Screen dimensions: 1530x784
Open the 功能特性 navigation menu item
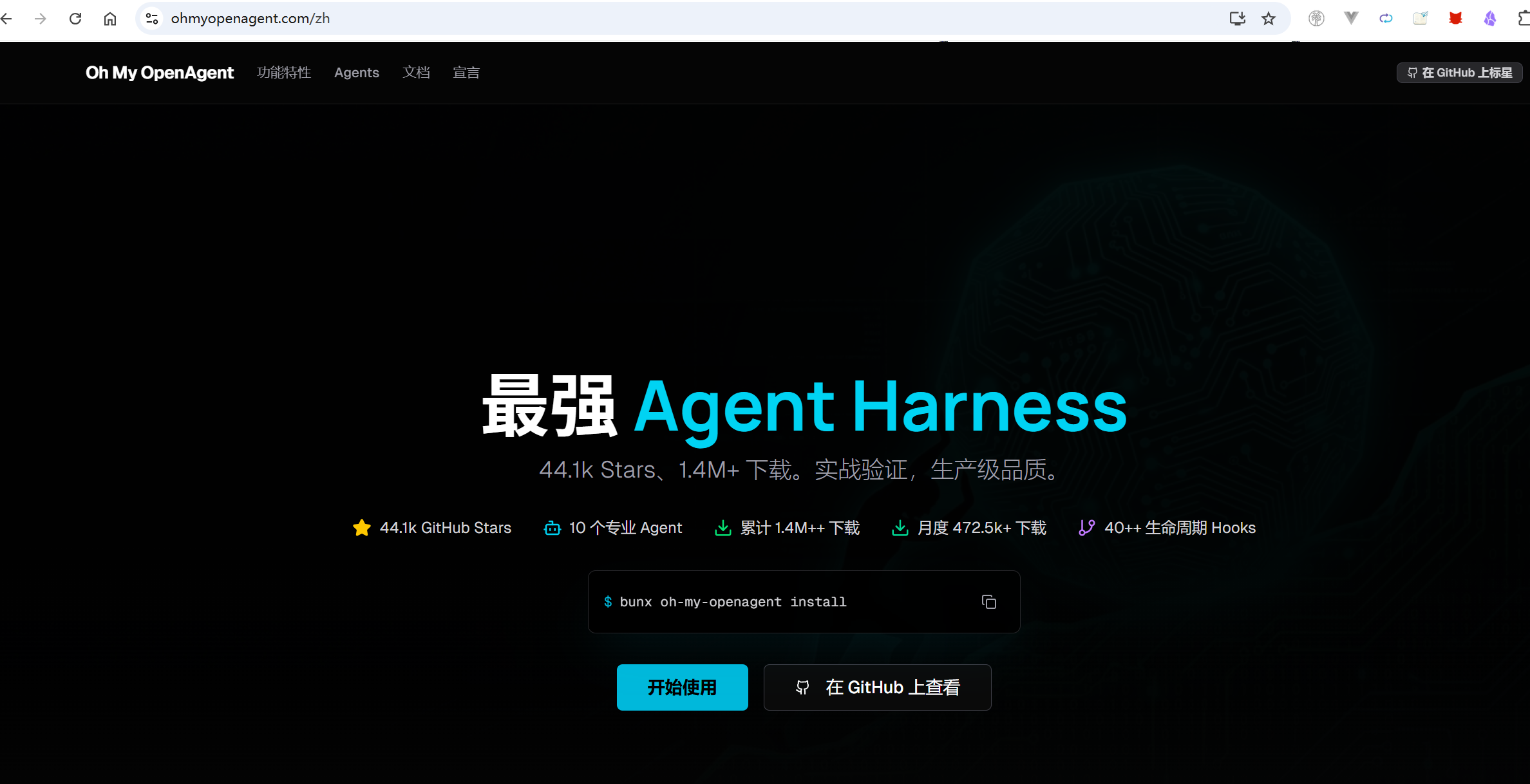[284, 72]
